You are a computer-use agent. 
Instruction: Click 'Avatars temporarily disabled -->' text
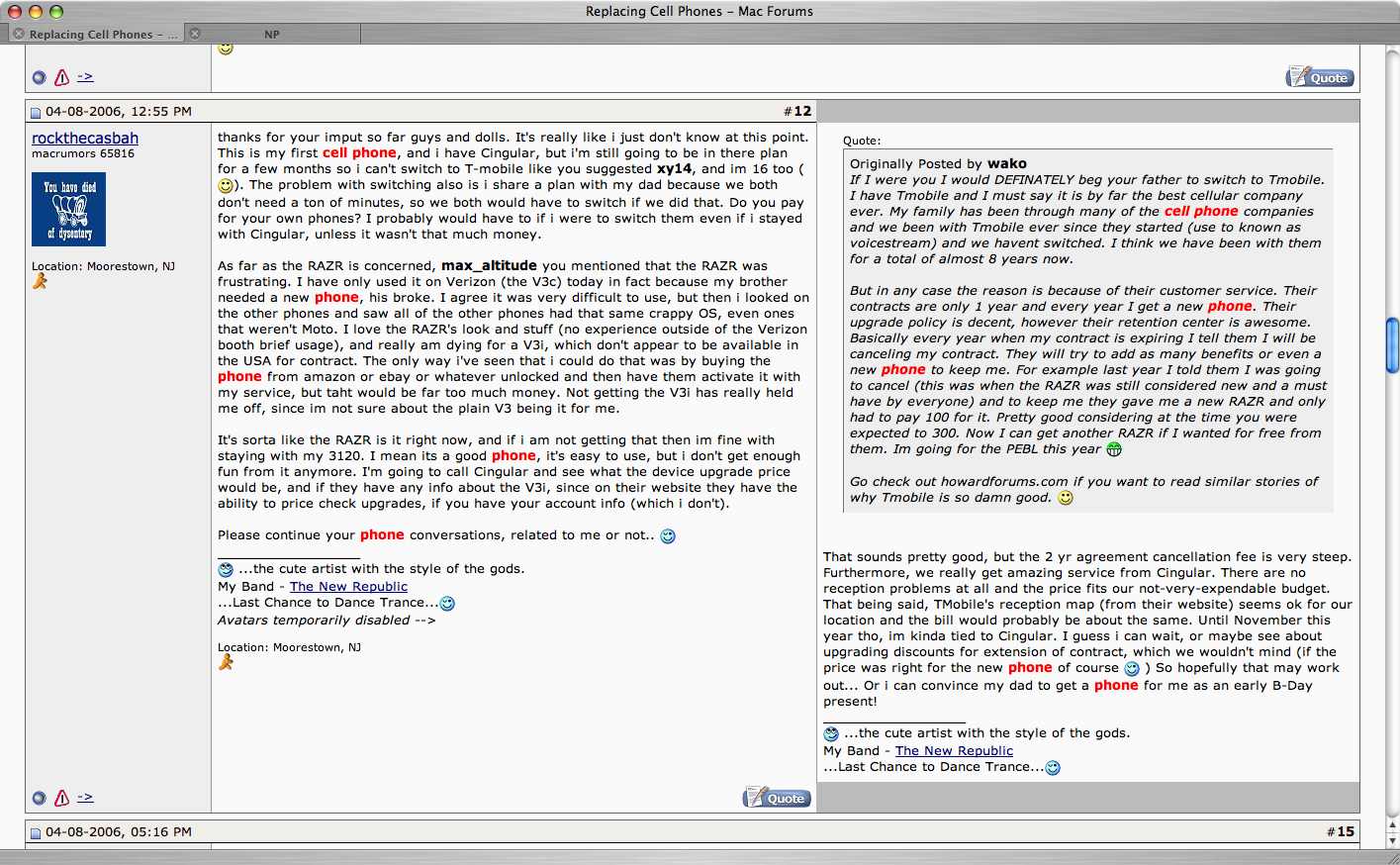pyautogui.click(x=327, y=621)
